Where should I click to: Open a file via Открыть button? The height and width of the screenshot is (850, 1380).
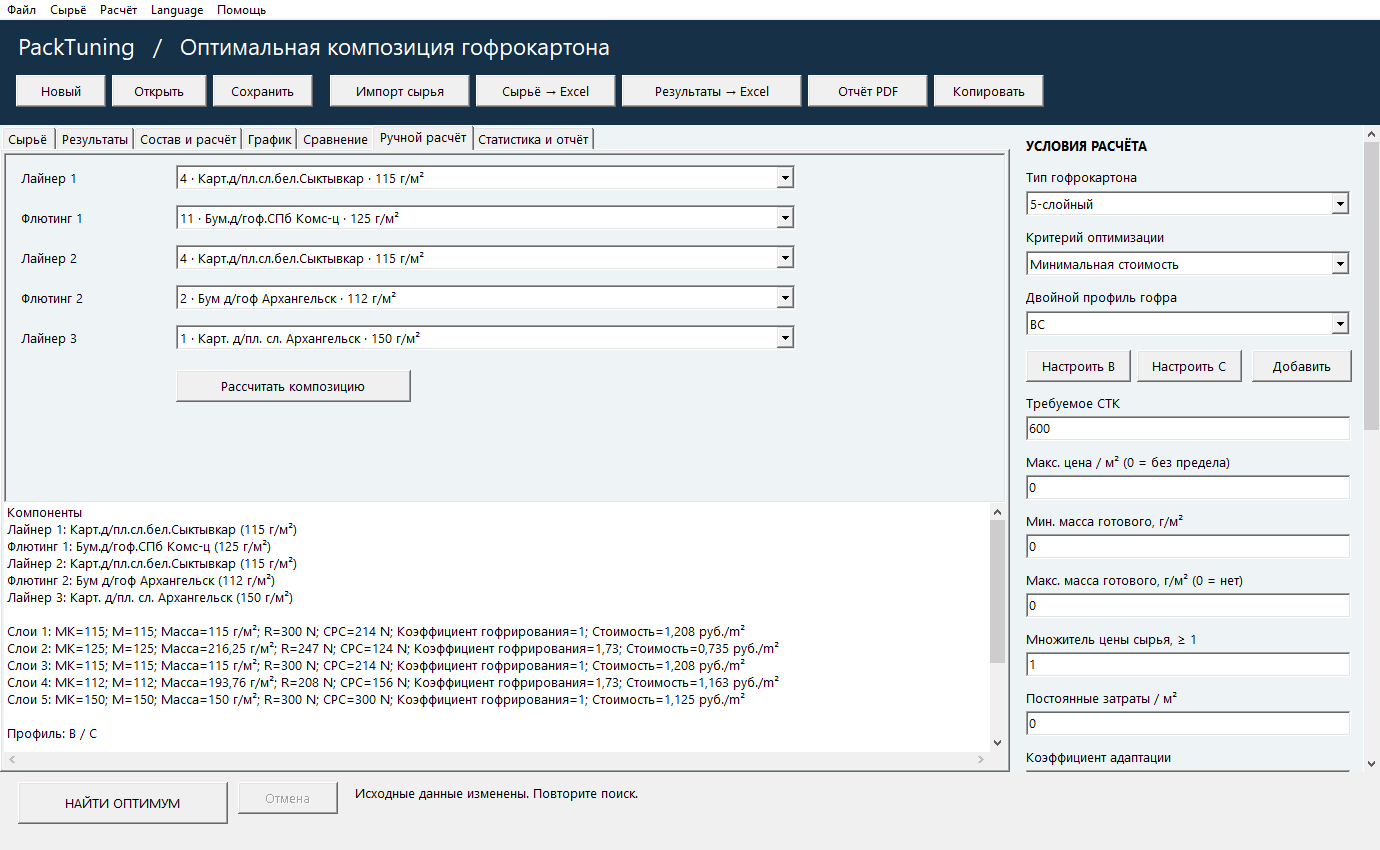[x=160, y=91]
